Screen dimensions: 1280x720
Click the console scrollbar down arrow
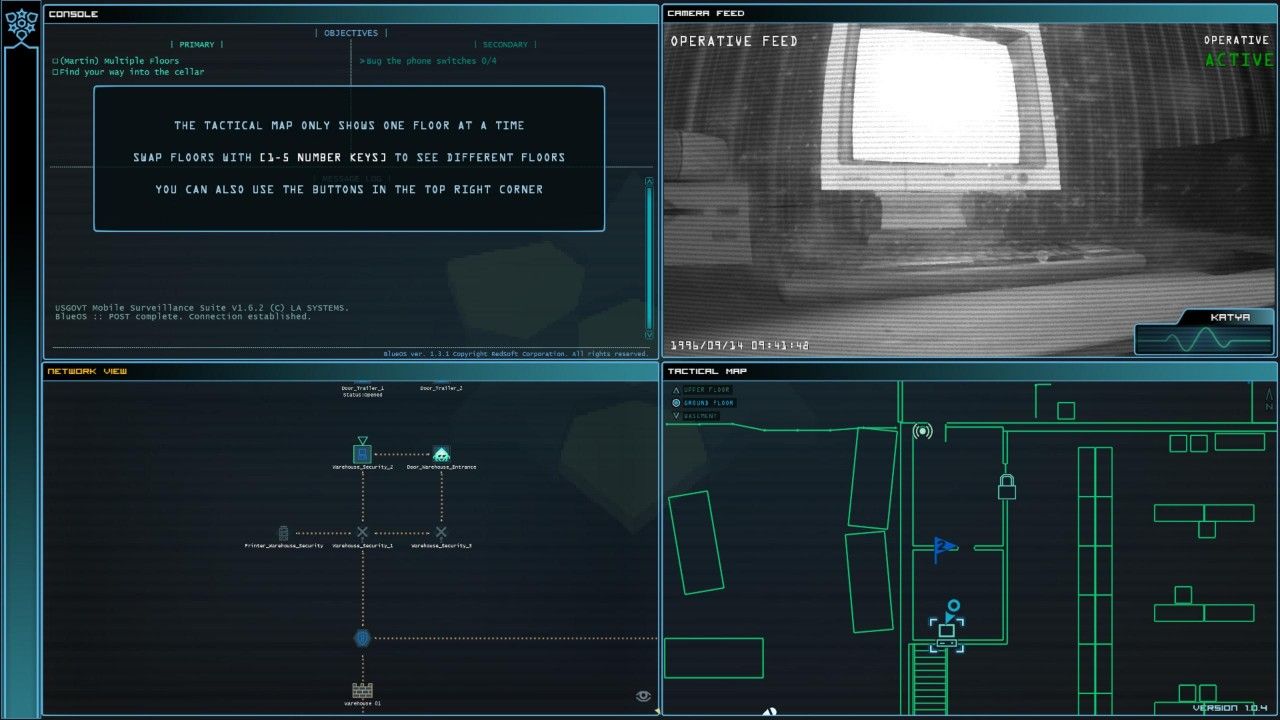pos(648,334)
